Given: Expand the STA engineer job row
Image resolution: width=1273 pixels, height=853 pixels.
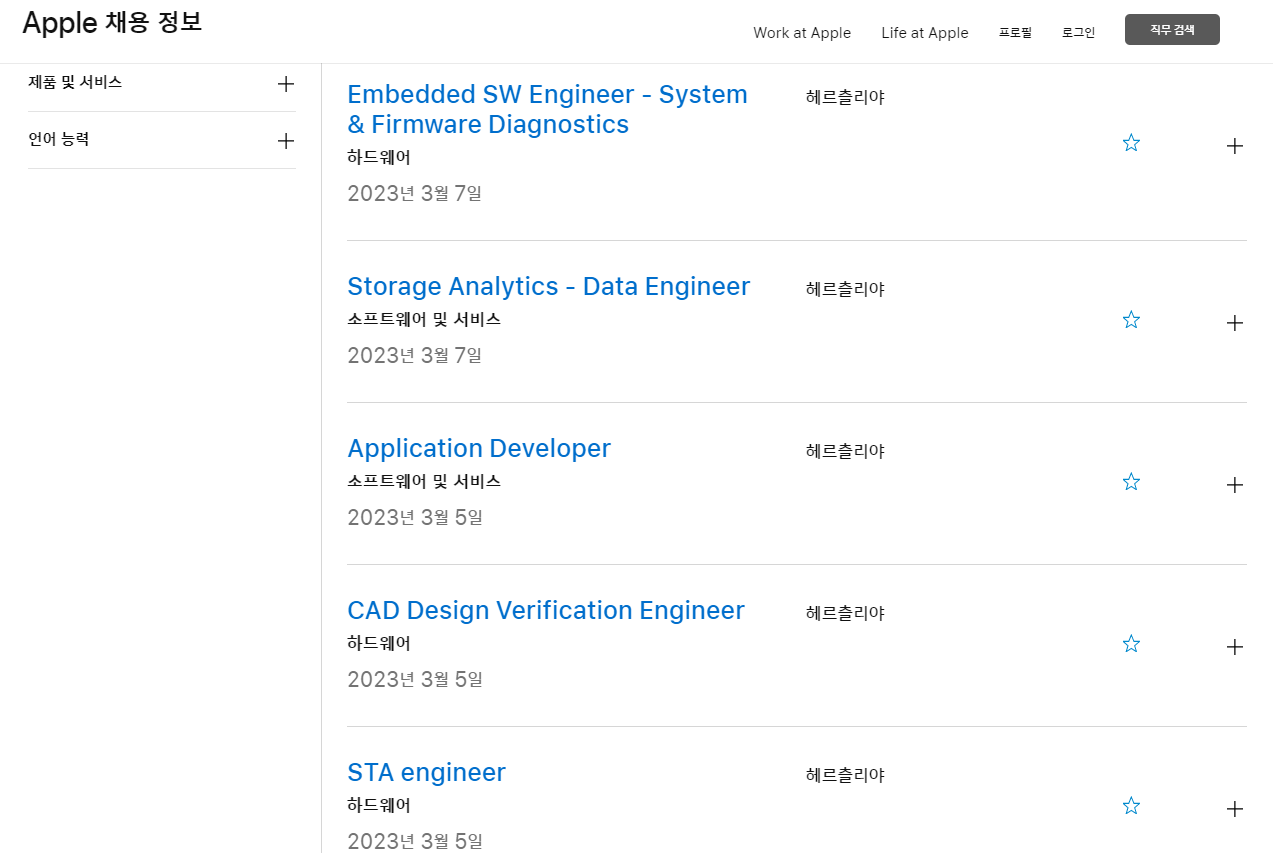Looking at the screenshot, I should pos(1235,809).
